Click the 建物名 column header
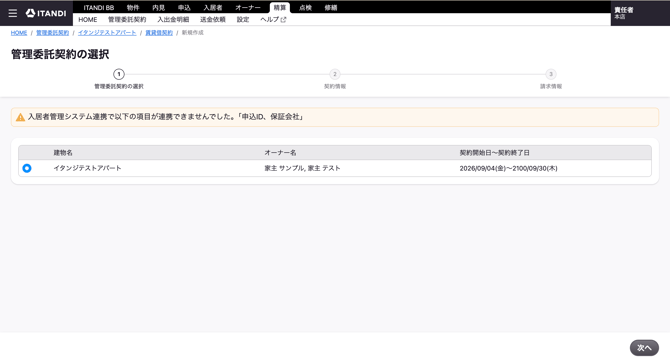This screenshot has height=362, width=670. coord(63,153)
